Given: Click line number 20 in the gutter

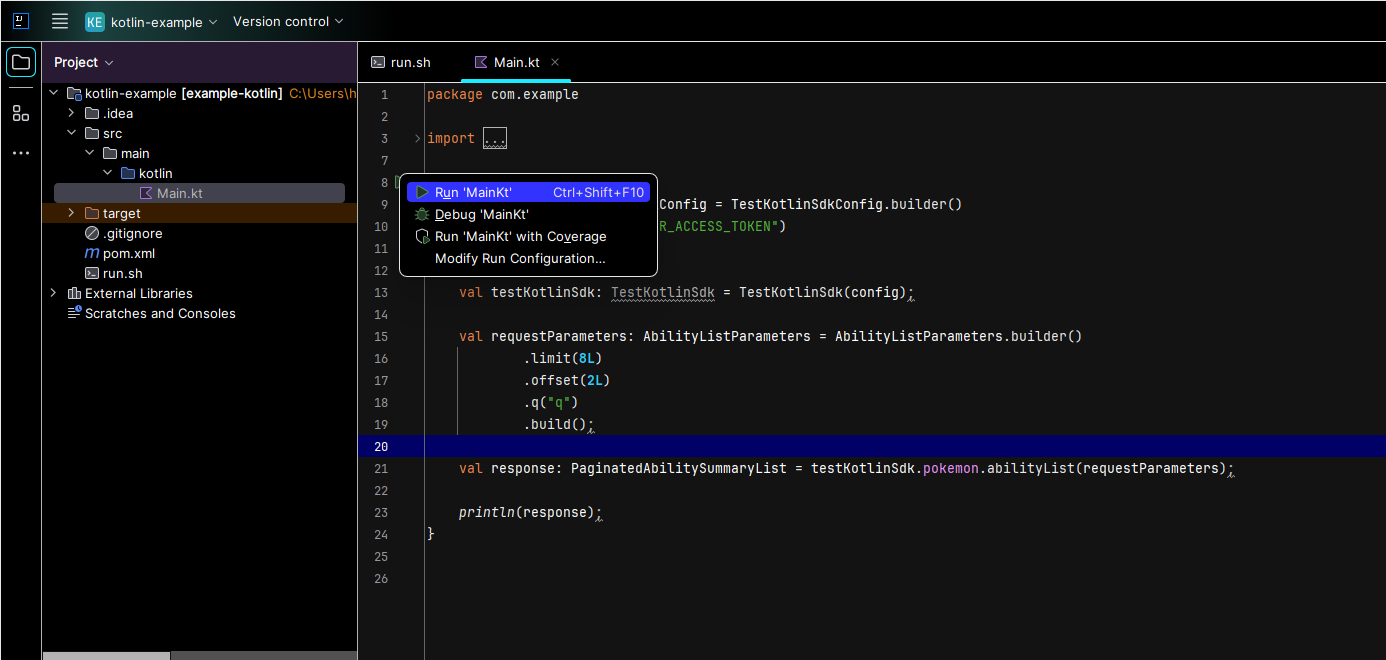Looking at the screenshot, I should (x=380, y=446).
